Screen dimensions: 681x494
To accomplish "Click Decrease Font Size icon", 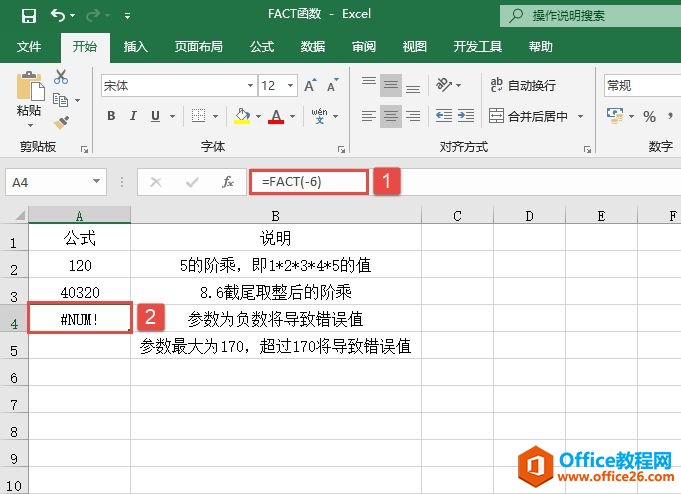I will (333, 85).
